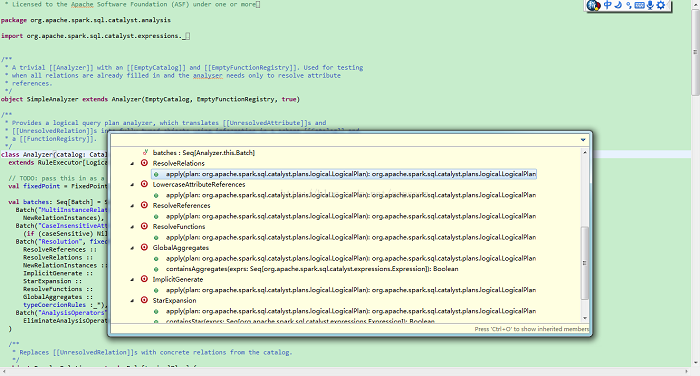This screenshot has height=376, width=700.
Task: Collapse the GlobalAggregates node
Action: [x=132, y=247]
